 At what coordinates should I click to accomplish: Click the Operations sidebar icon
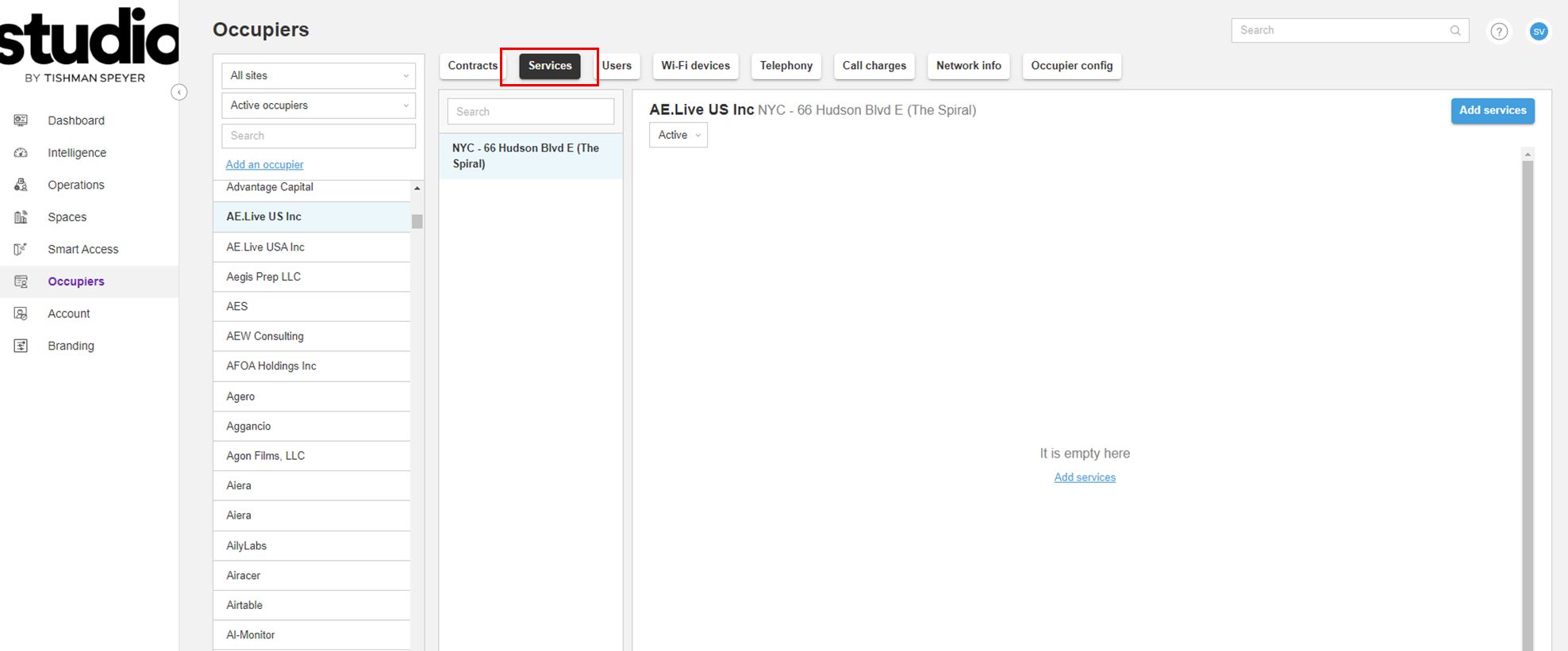click(21, 185)
